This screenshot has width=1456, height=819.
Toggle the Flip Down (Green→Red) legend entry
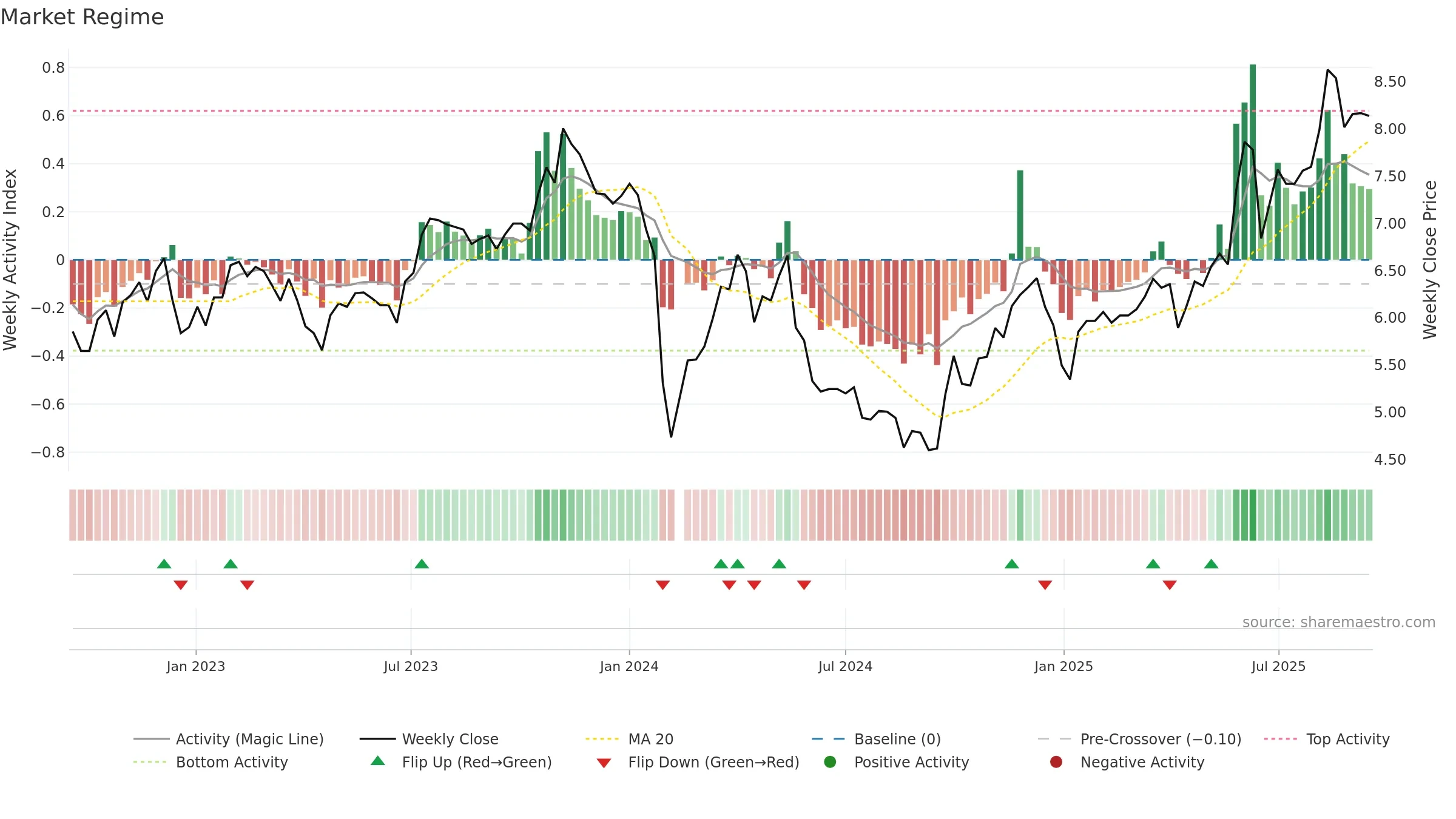[697, 762]
